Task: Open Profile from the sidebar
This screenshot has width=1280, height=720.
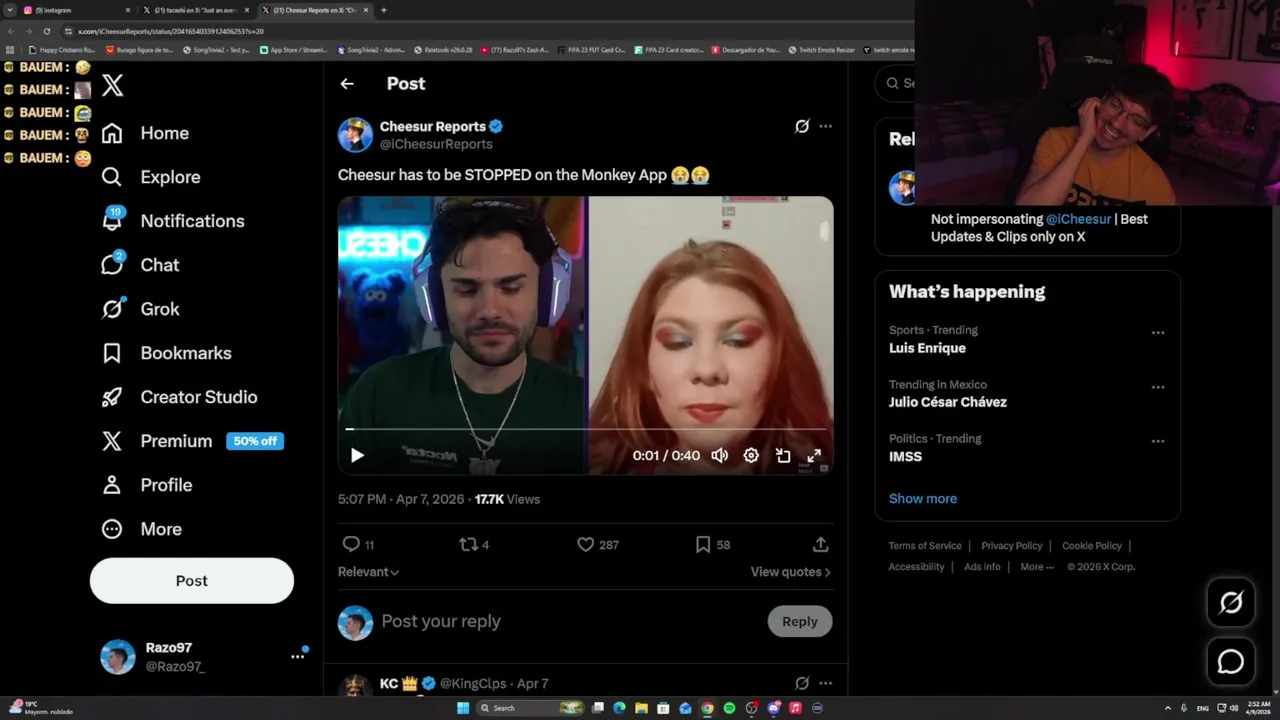Action: point(146,485)
